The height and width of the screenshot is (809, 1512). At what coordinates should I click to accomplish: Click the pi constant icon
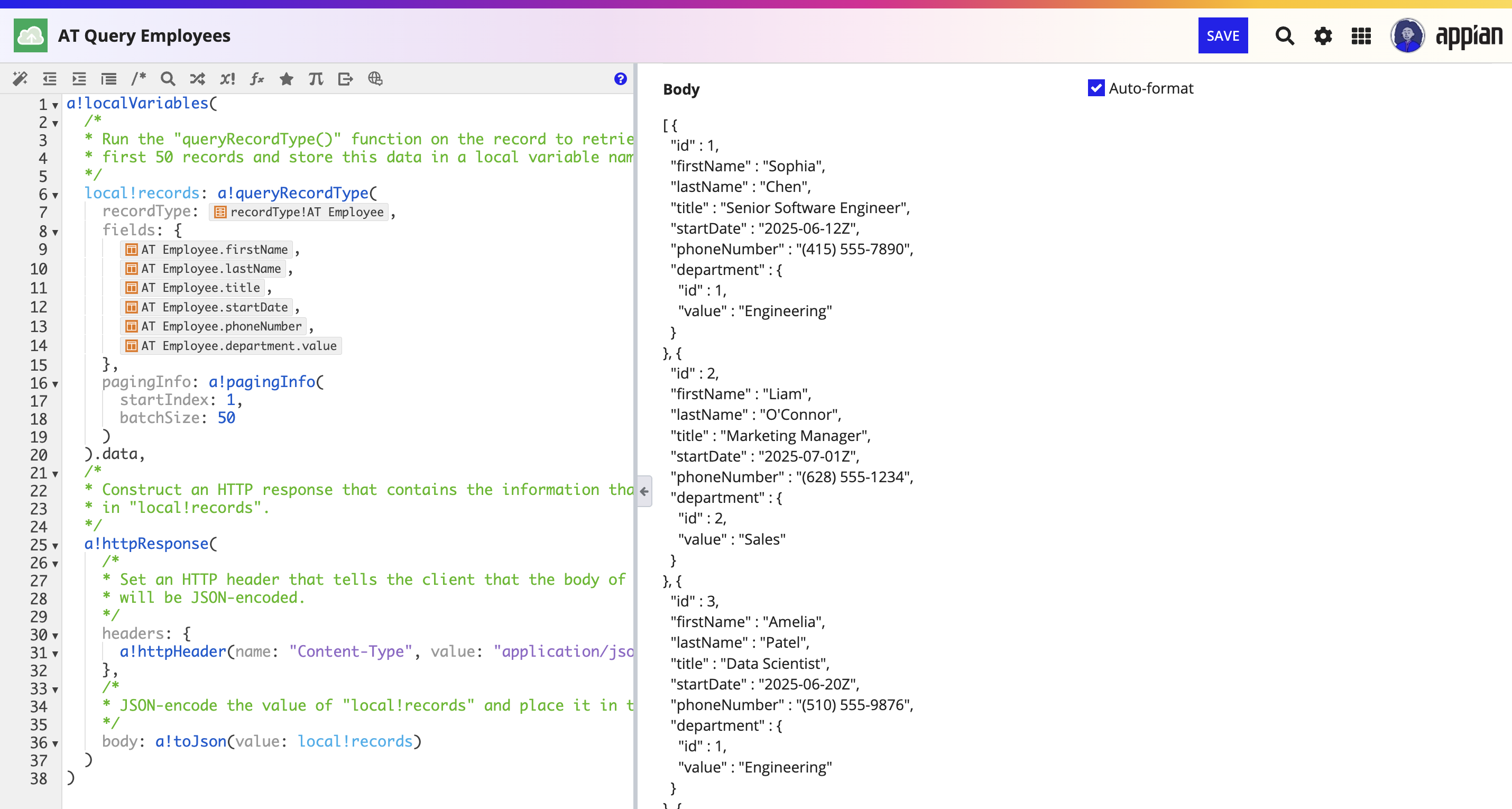(316, 79)
